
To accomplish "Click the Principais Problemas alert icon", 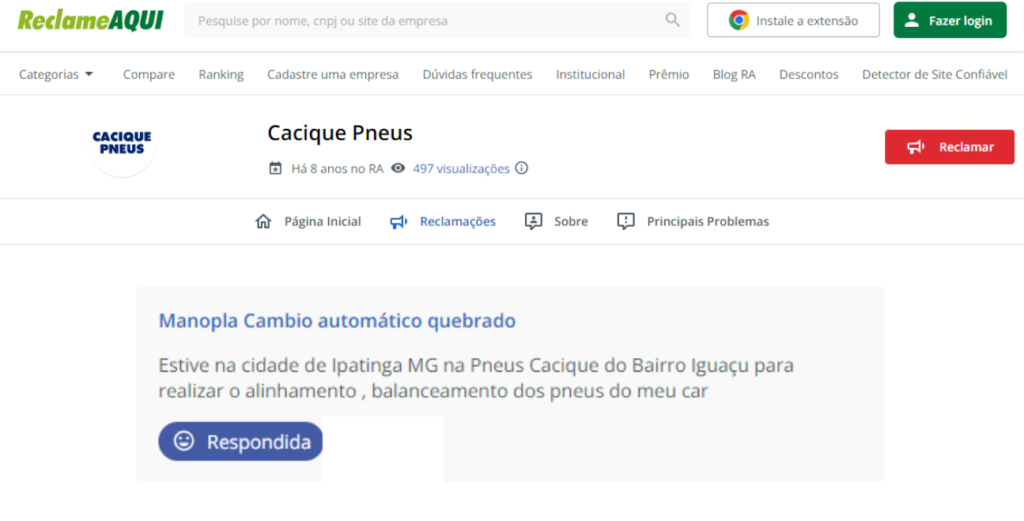I will 626,221.
